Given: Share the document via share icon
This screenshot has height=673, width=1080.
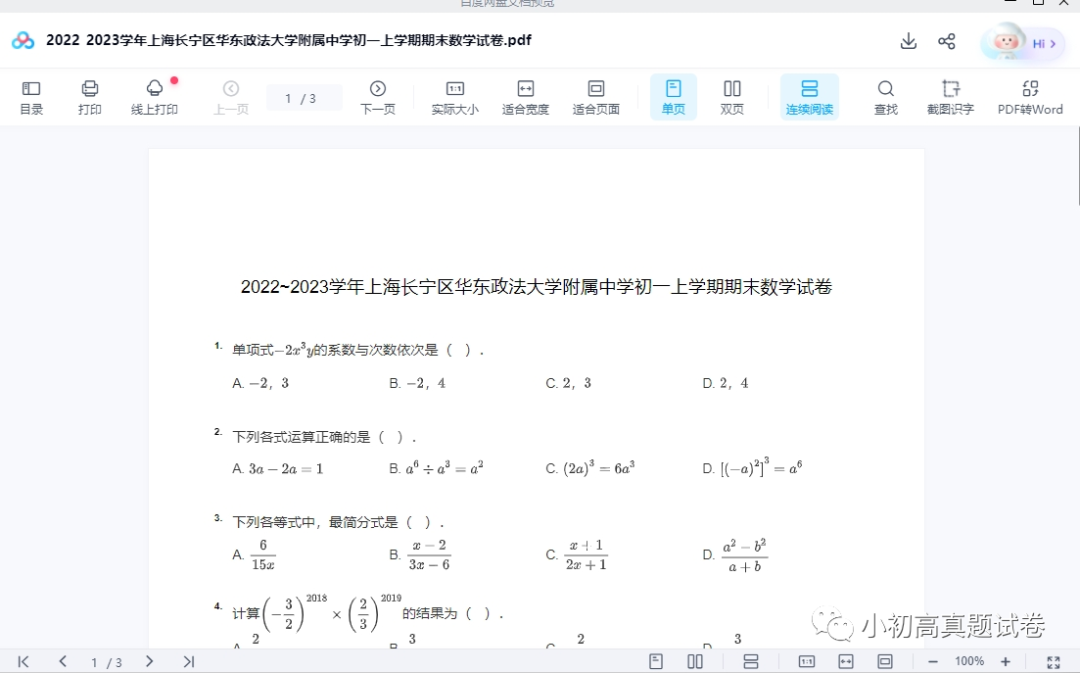Looking at the screenshot, I should pyautogui.click(x=946, y=41).
